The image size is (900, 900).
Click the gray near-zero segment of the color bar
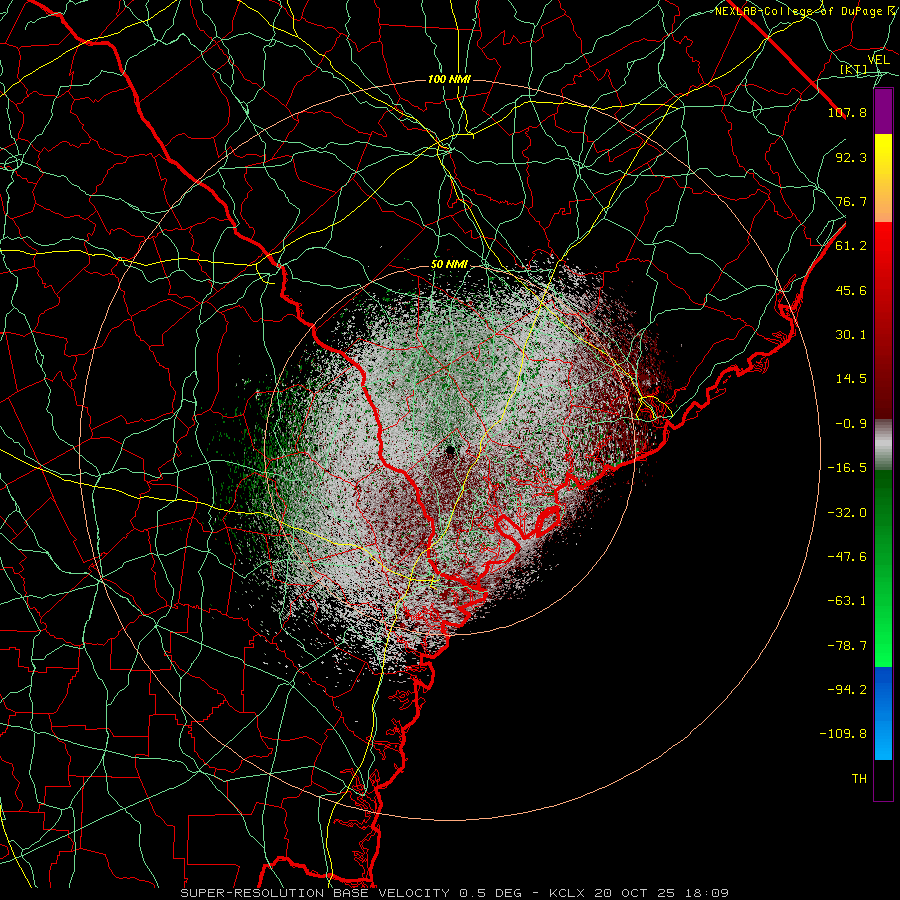click(883, 445)
